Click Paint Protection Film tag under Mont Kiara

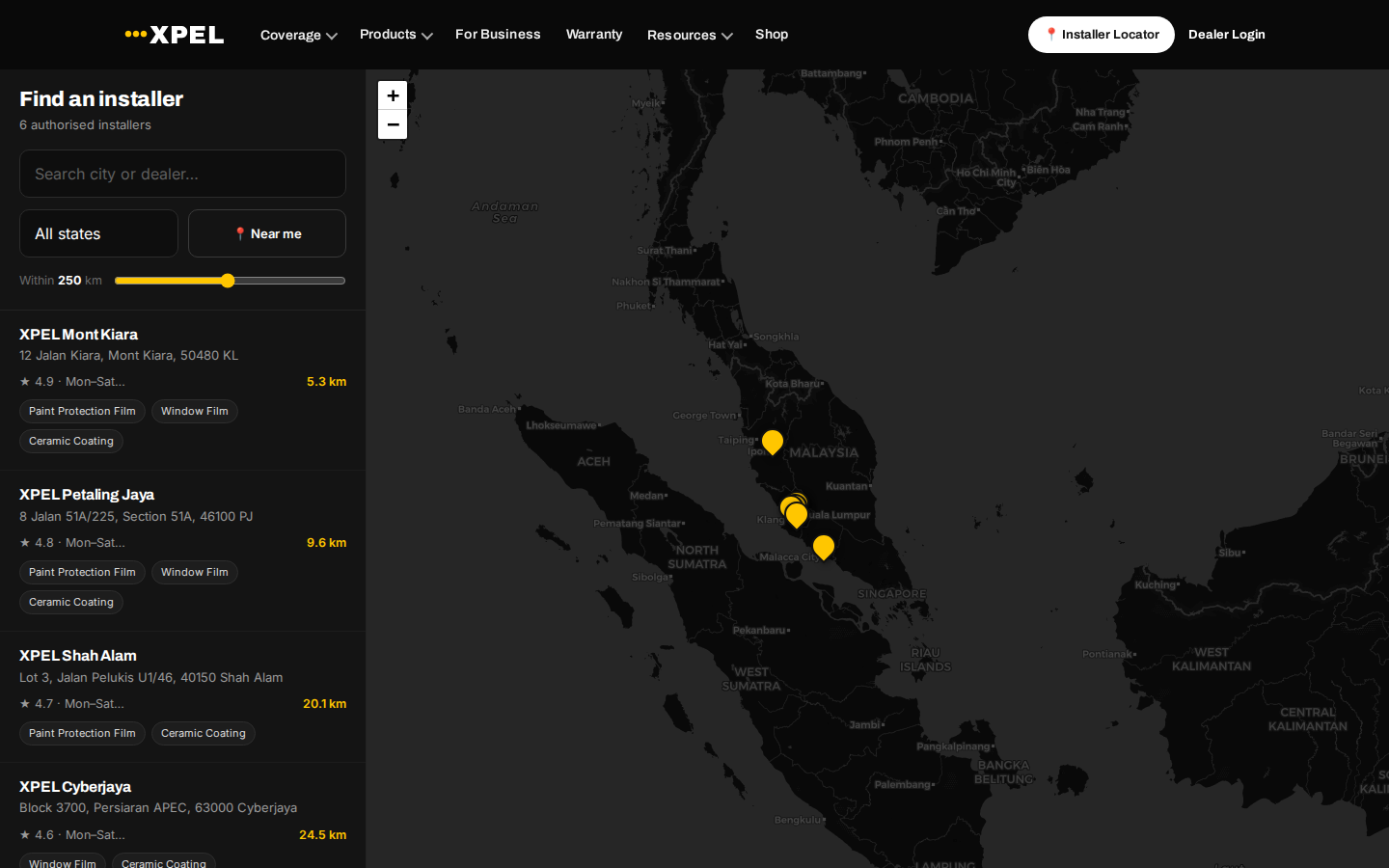pos(82,411)
